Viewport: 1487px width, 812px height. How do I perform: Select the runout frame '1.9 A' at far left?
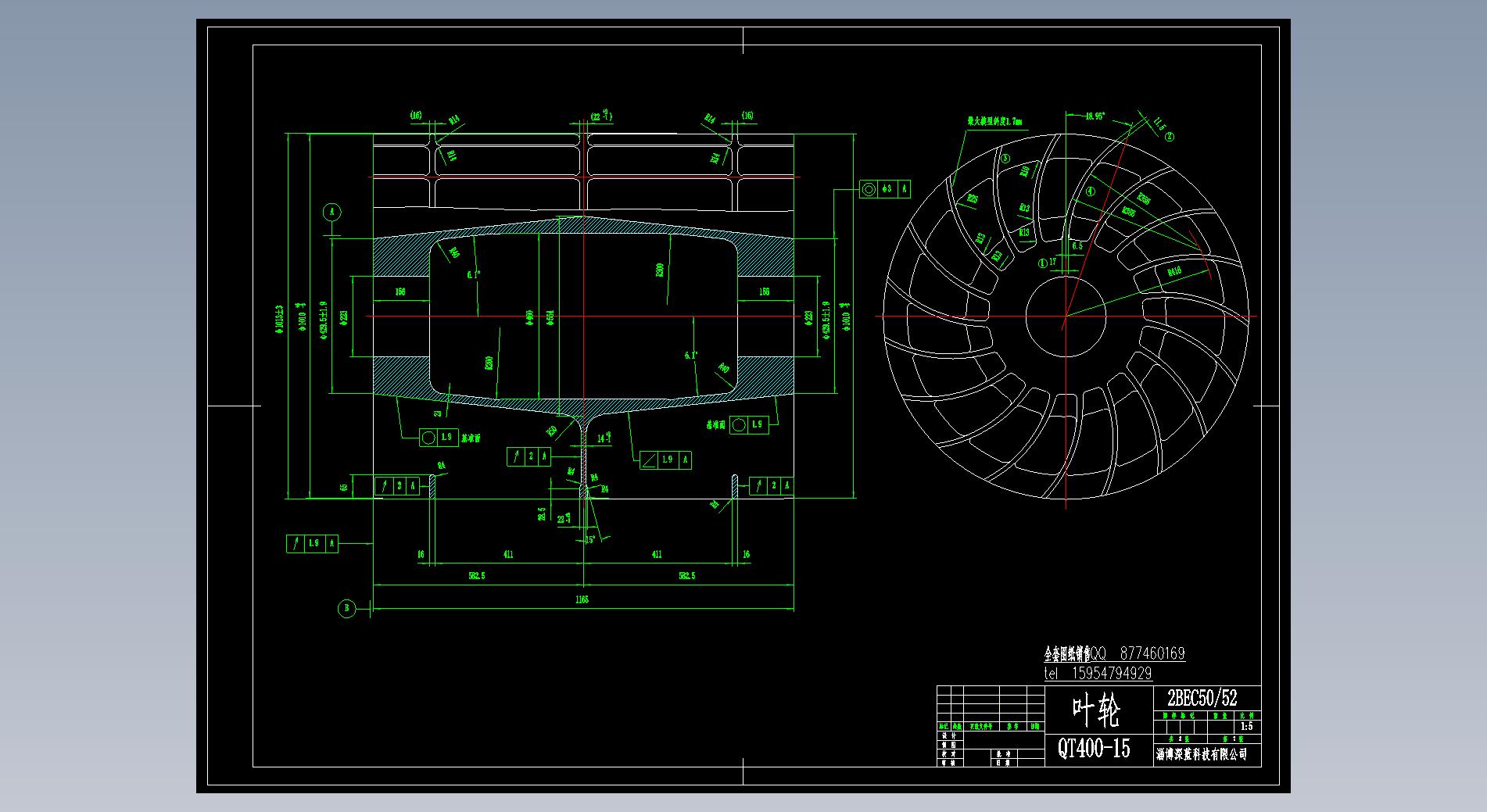[312, 543]
